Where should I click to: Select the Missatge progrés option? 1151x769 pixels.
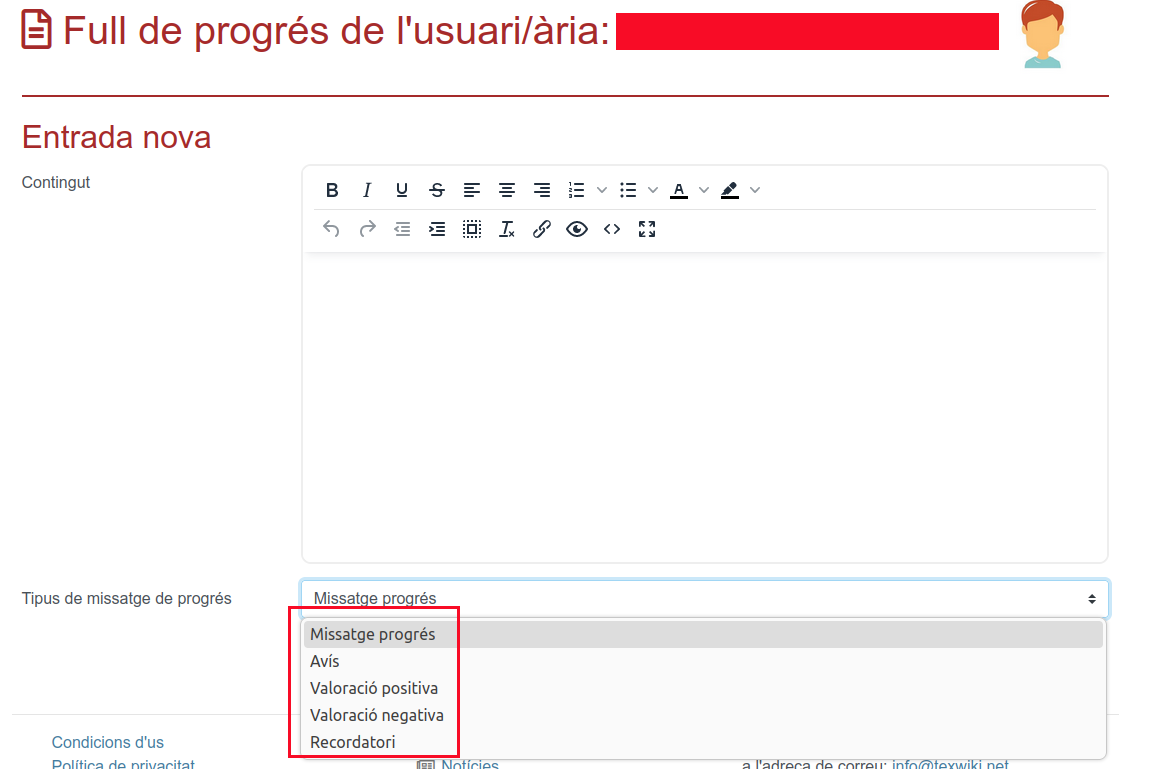(x=703, y=634)
